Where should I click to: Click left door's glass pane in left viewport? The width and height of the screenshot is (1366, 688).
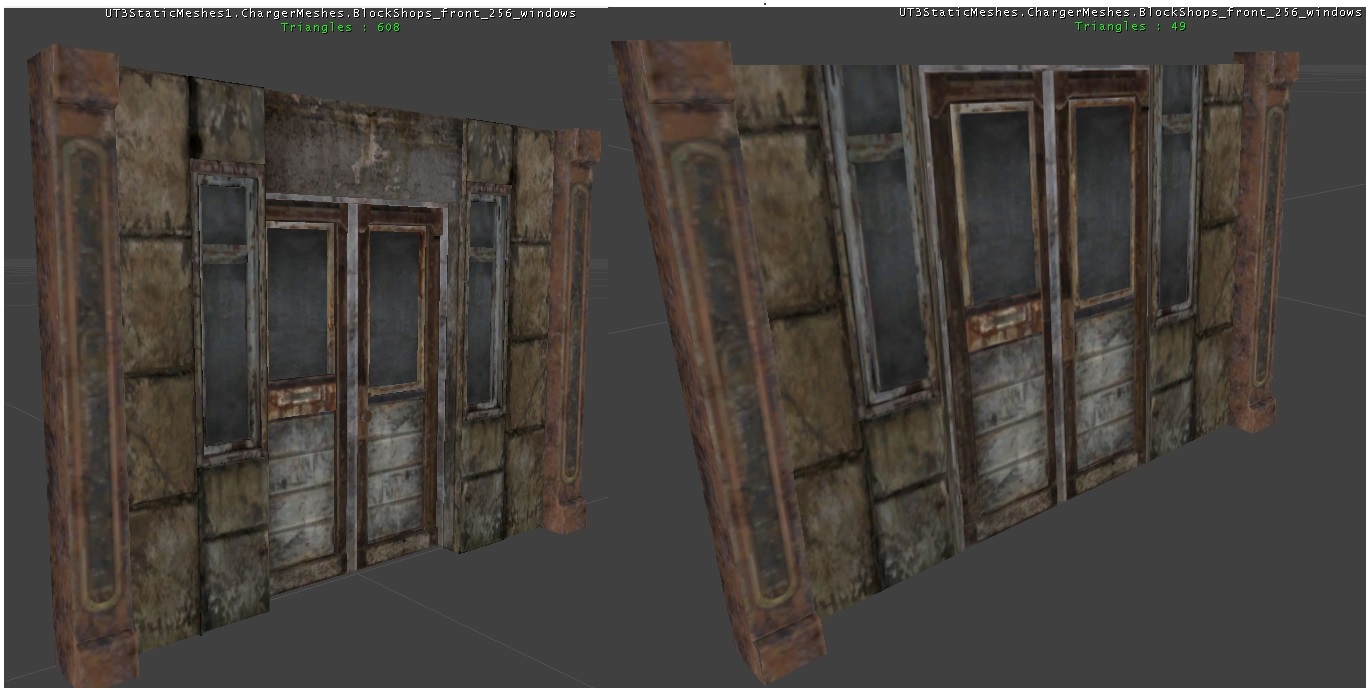(x=300, y=303)
